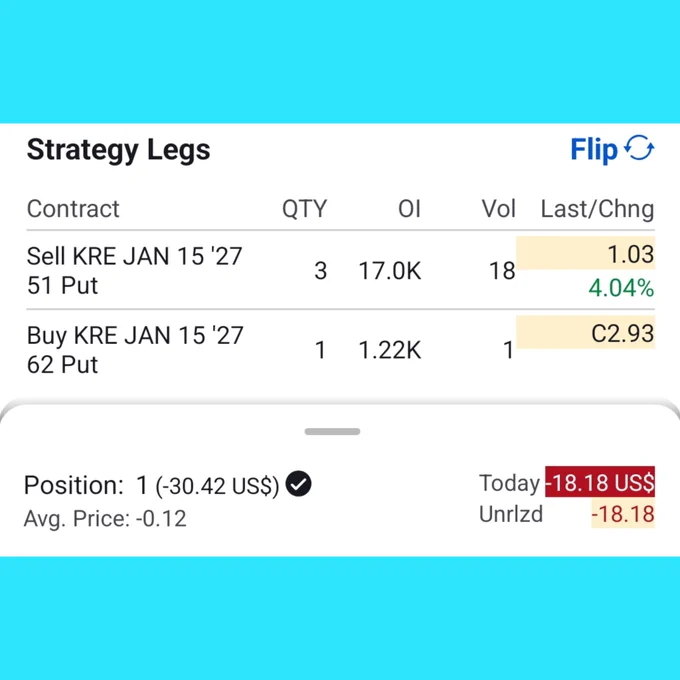Tap the Contract column header
This screenshot has height=680, width=680.
click(73, 209)
